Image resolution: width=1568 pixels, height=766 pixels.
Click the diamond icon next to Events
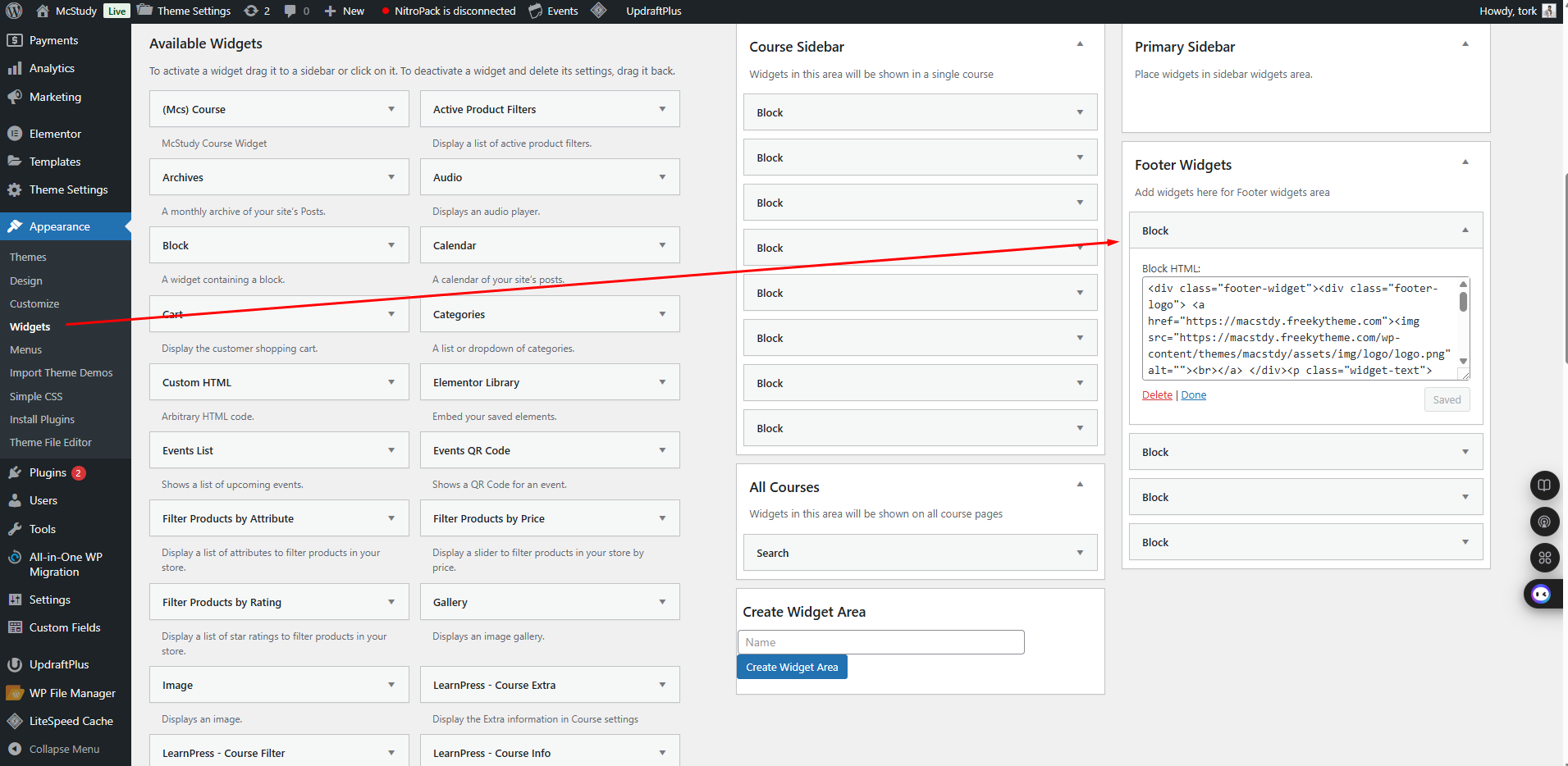tap(599, 11)
